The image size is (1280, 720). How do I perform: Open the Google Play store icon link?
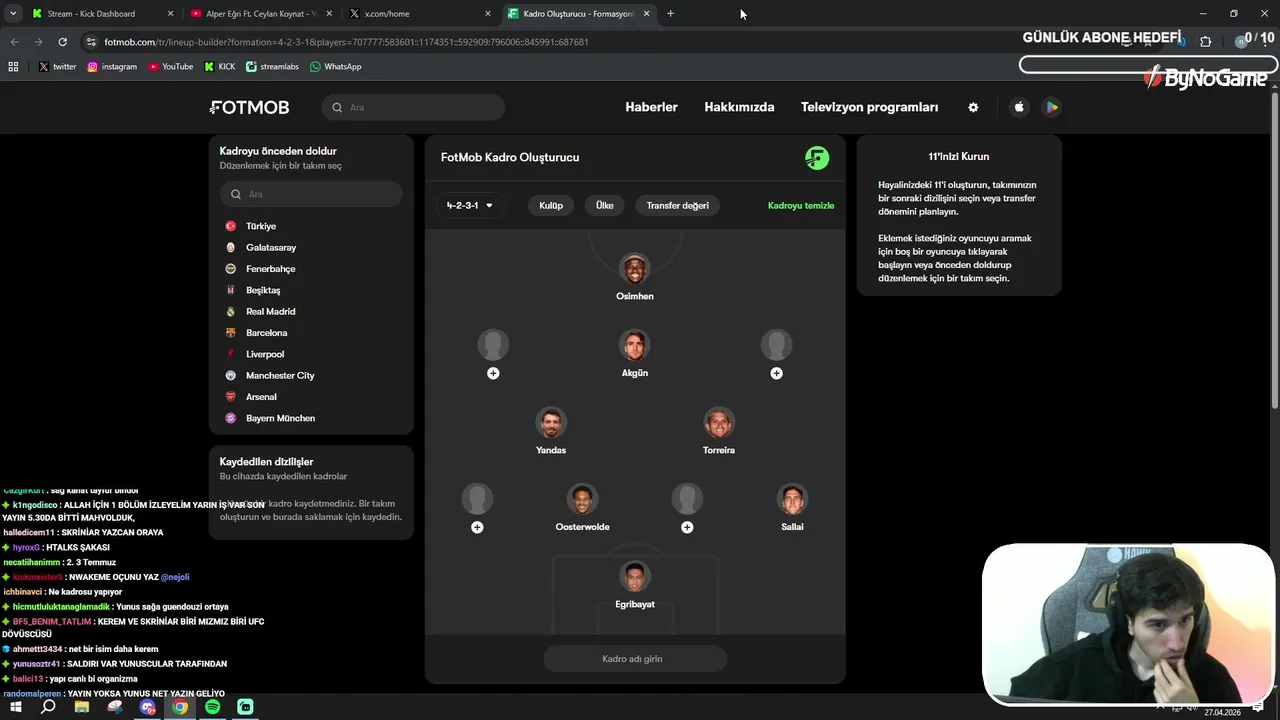coord(1051,107)
